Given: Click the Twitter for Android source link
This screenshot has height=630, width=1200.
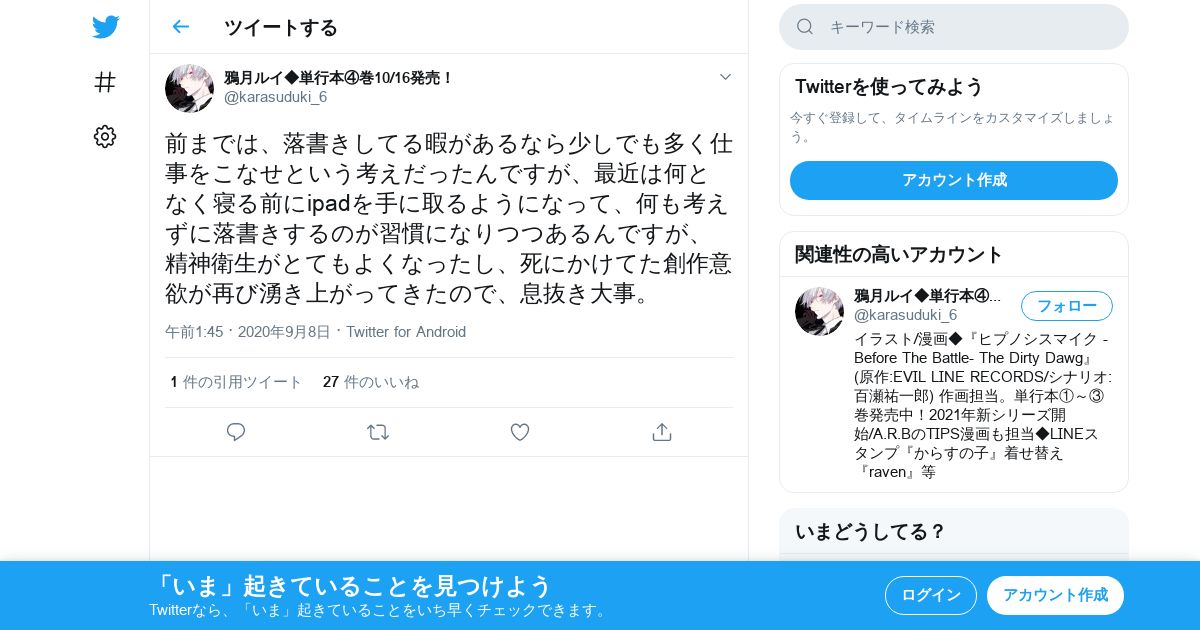Looking at the screenshot, I should 406,332.
